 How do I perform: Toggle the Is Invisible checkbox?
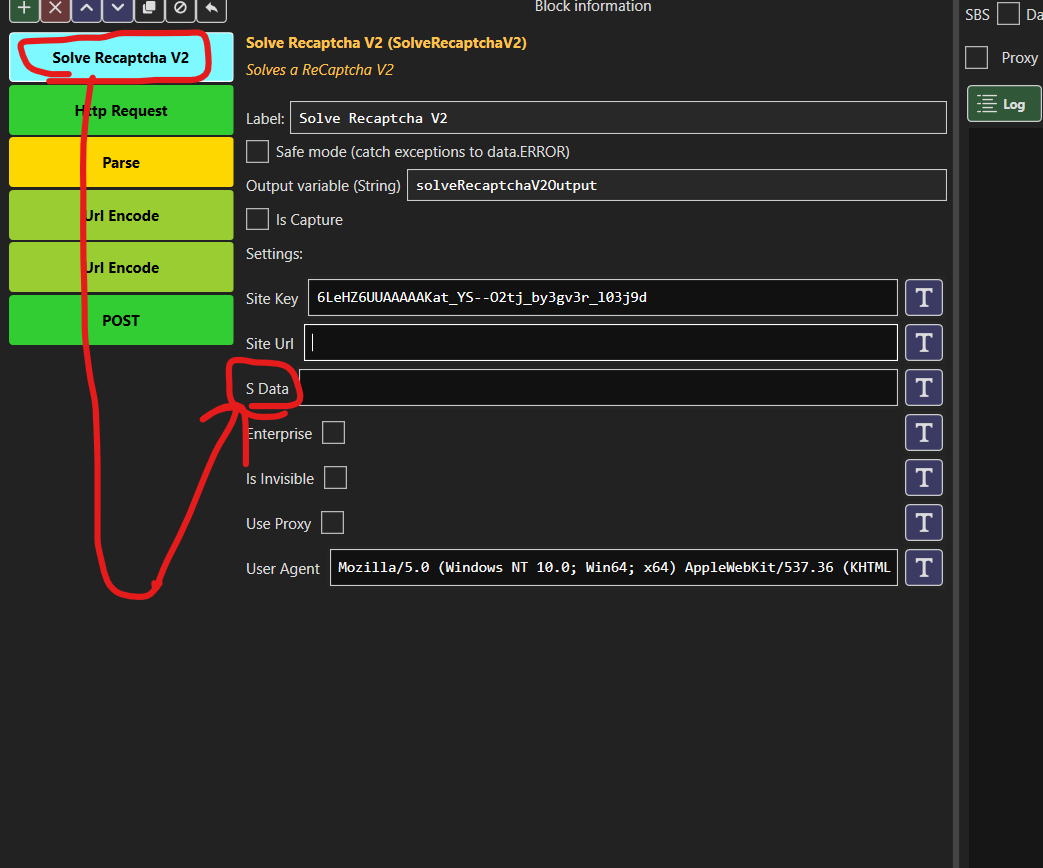pyautogui.click(x=335, y=478)
